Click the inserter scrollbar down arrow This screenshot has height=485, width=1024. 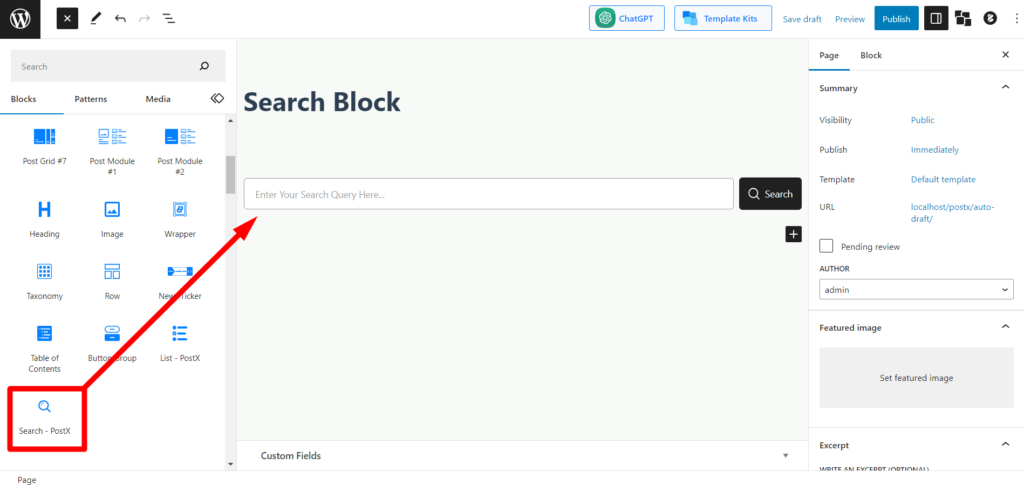point(231,464)
